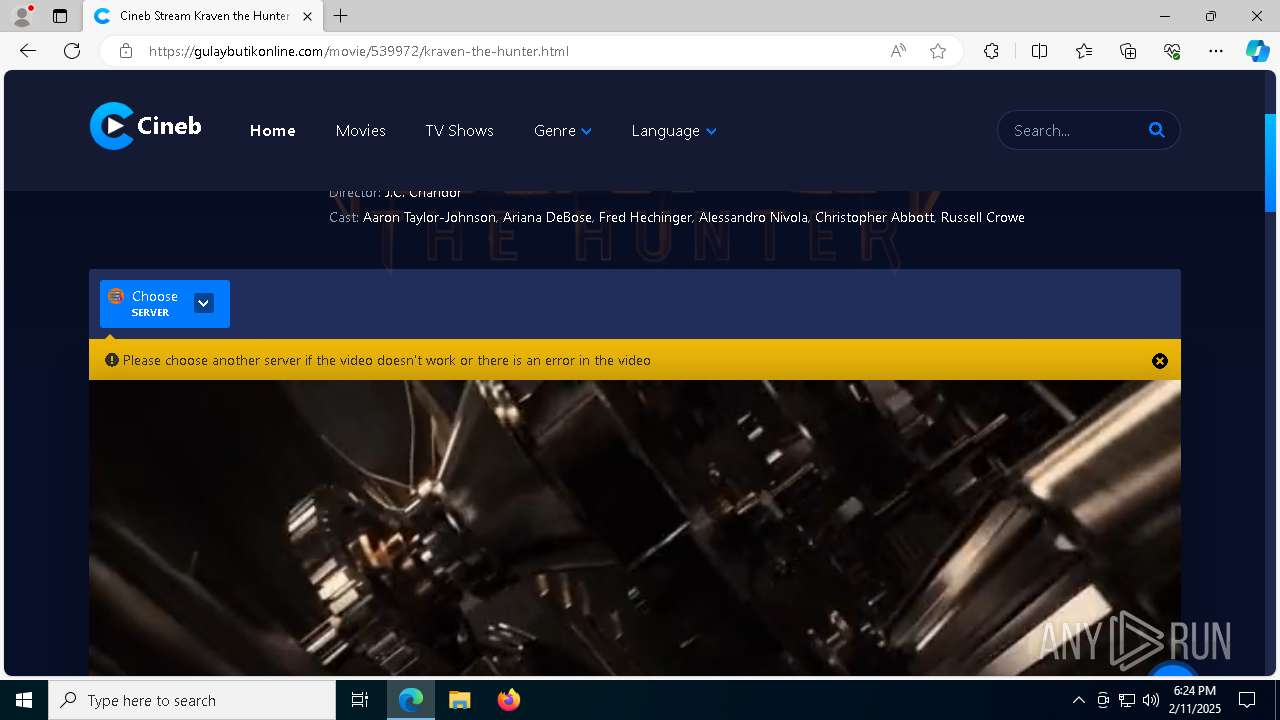The image size is (1280, 720).
Task: Go to the Home page
Action: click(x=273, y=131)
